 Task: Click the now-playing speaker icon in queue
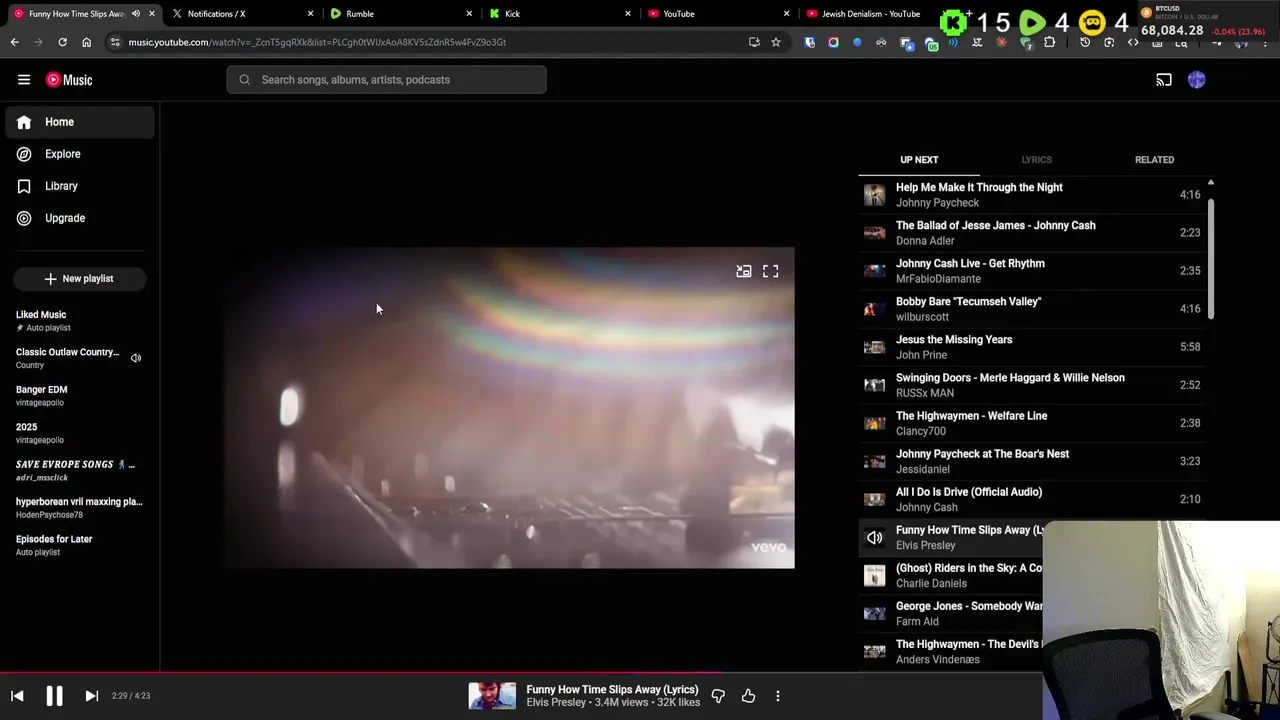(x=875, y=538)
